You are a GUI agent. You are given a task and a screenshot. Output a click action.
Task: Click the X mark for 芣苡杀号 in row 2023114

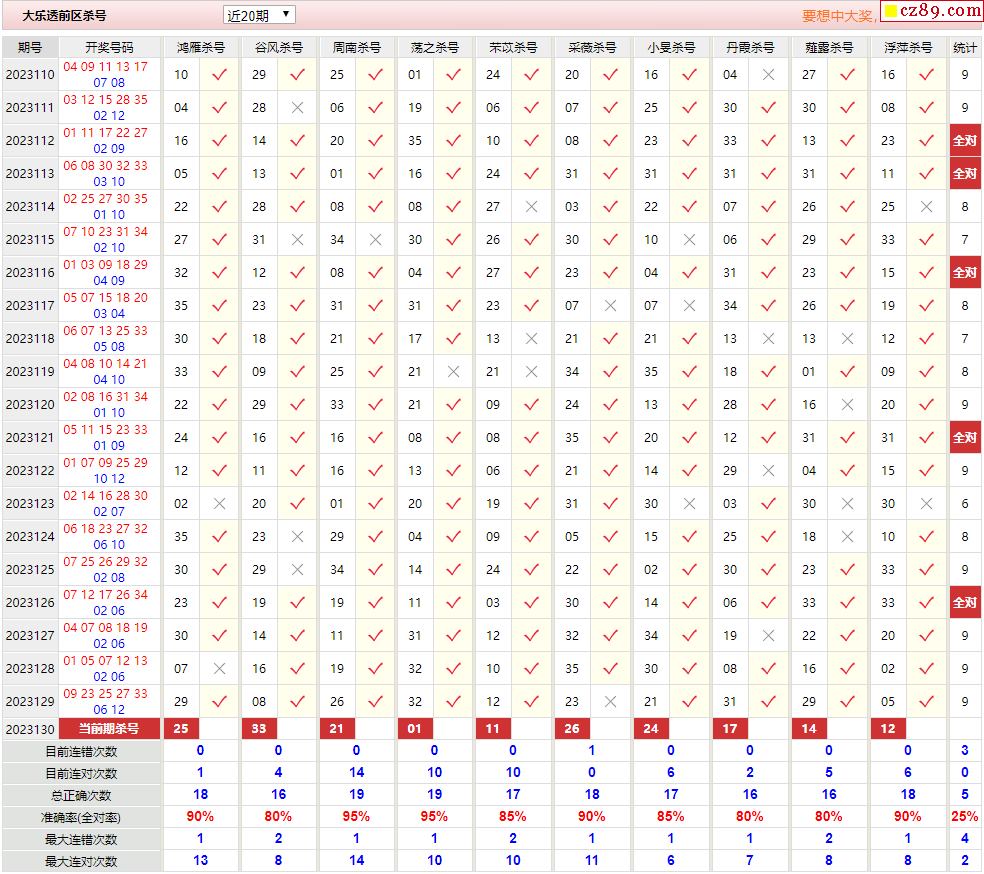[532, 206]
